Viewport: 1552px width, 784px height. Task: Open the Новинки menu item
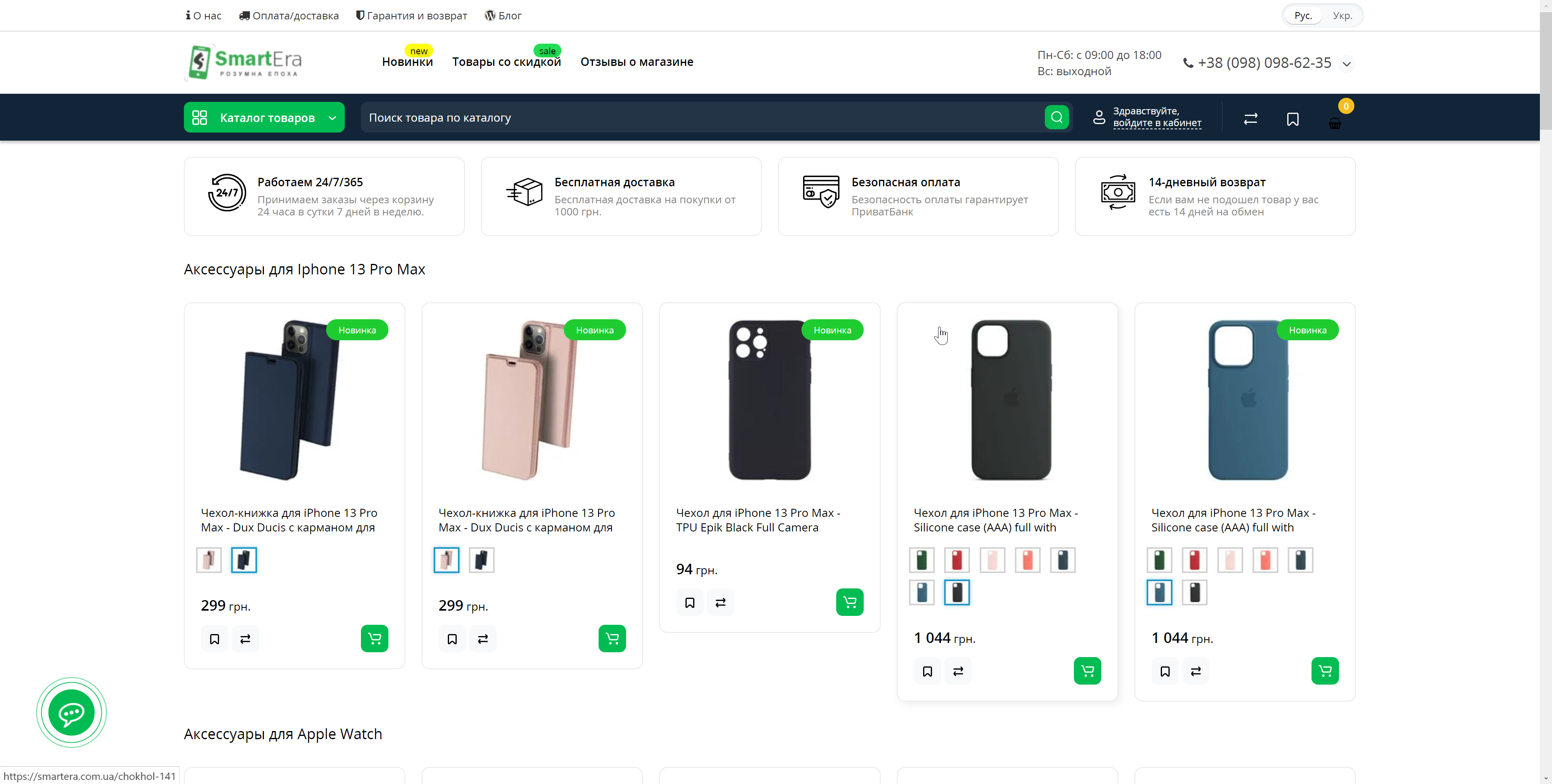pyautogui.click(x=407, y=61)
